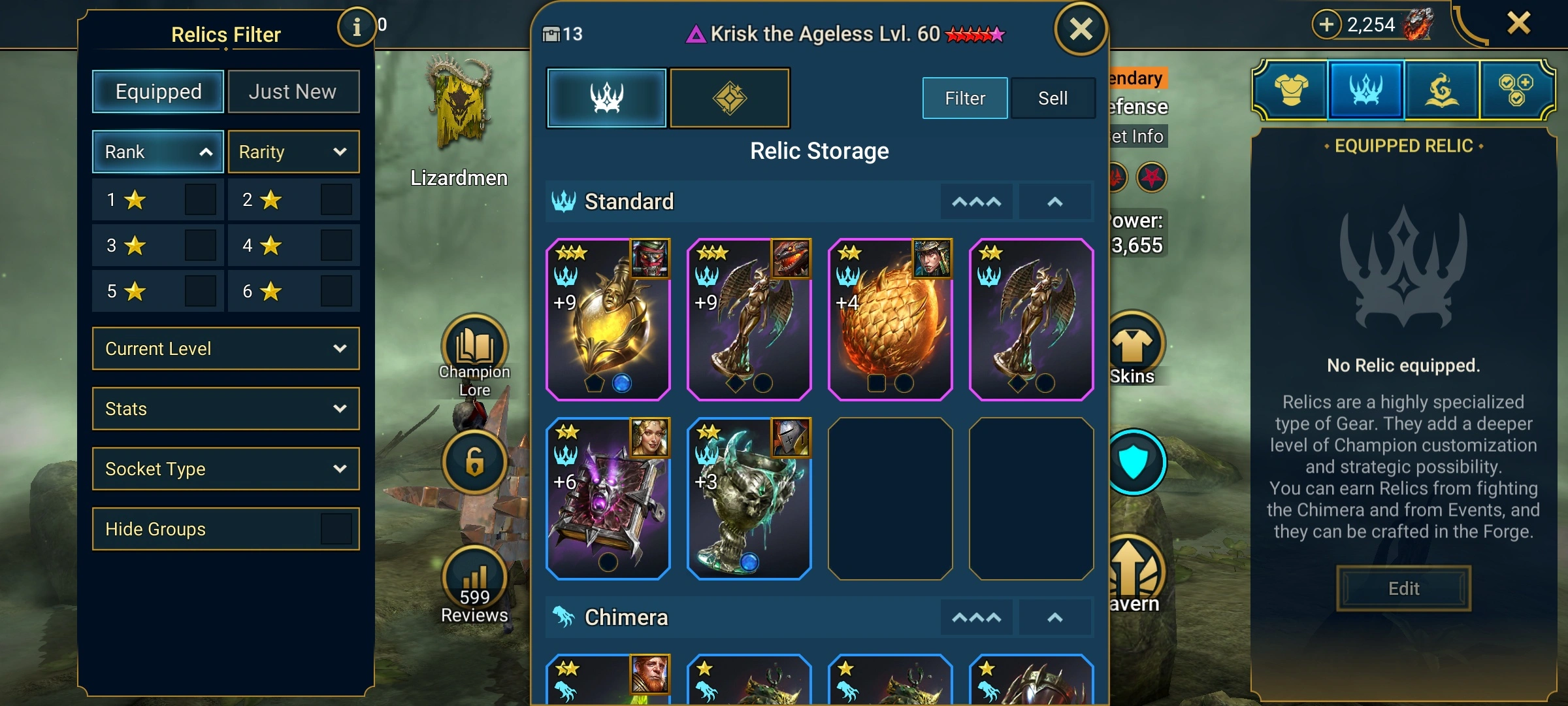Click the Edit button for equipped relic
The height and width of the screenshot is (706, 1568).
[x=1403, y=588]
